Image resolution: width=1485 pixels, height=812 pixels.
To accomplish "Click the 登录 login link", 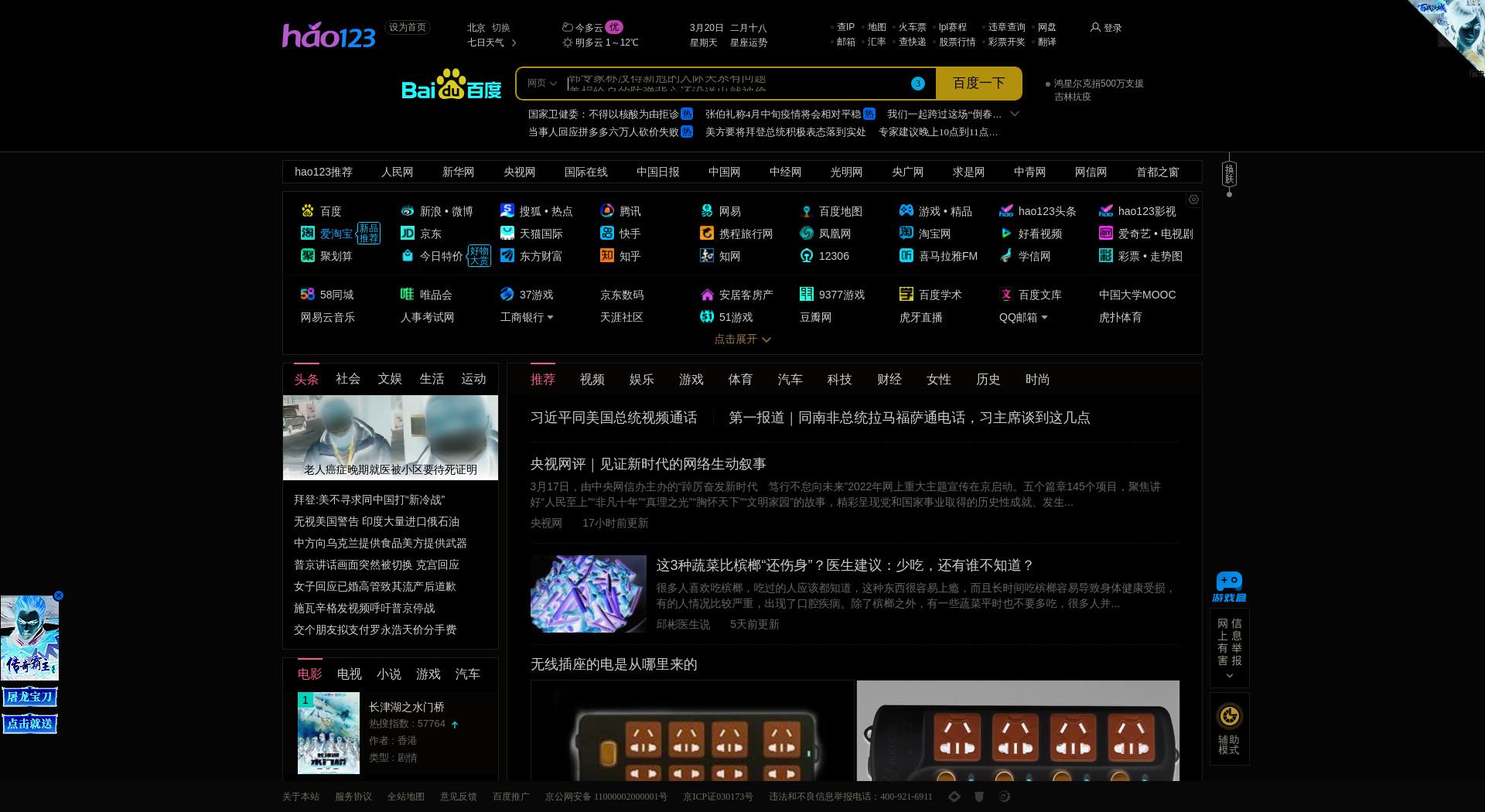I will 1106,28.
